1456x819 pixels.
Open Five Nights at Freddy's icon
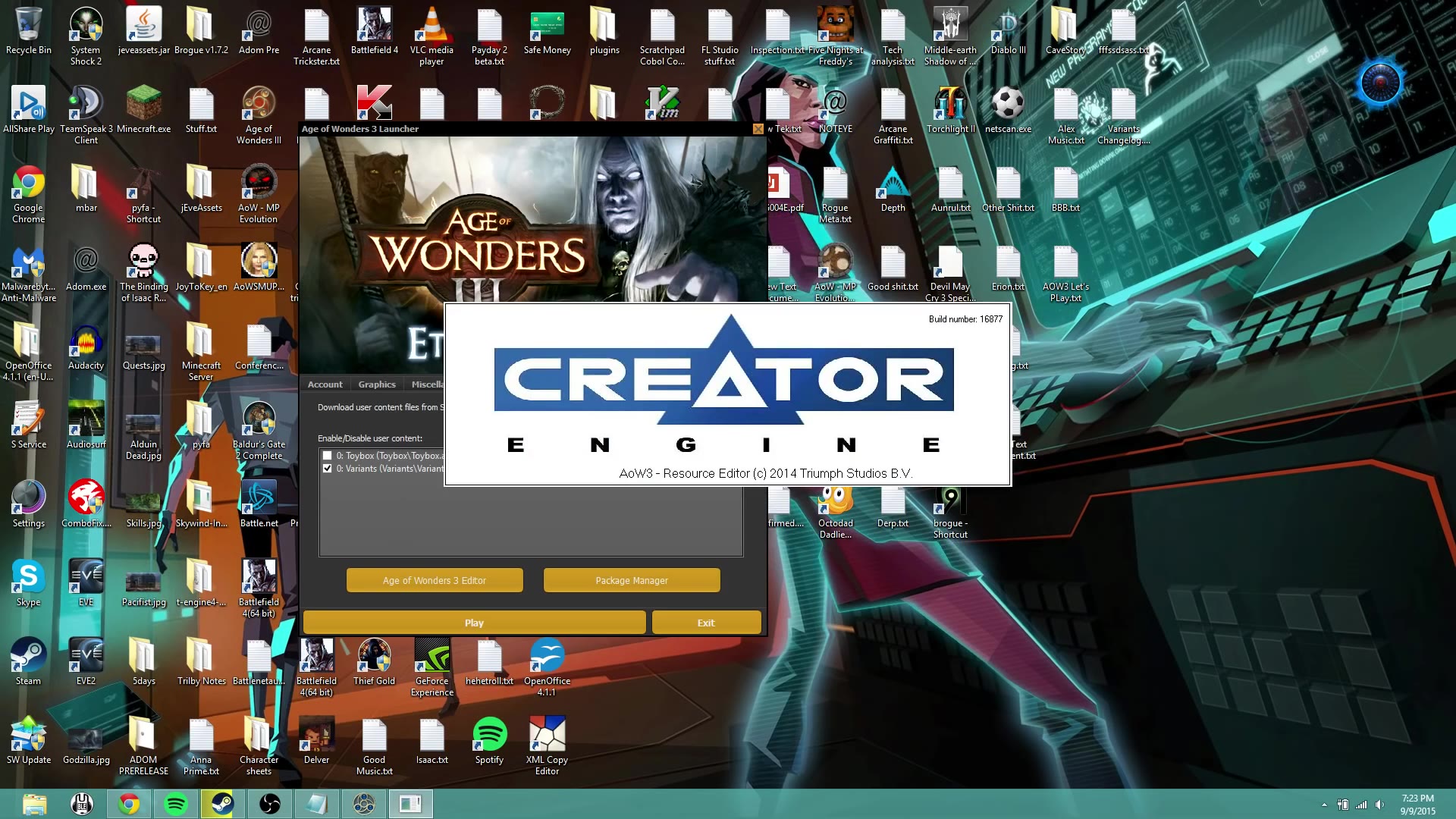pyautogui.click(x=835, y=36)
